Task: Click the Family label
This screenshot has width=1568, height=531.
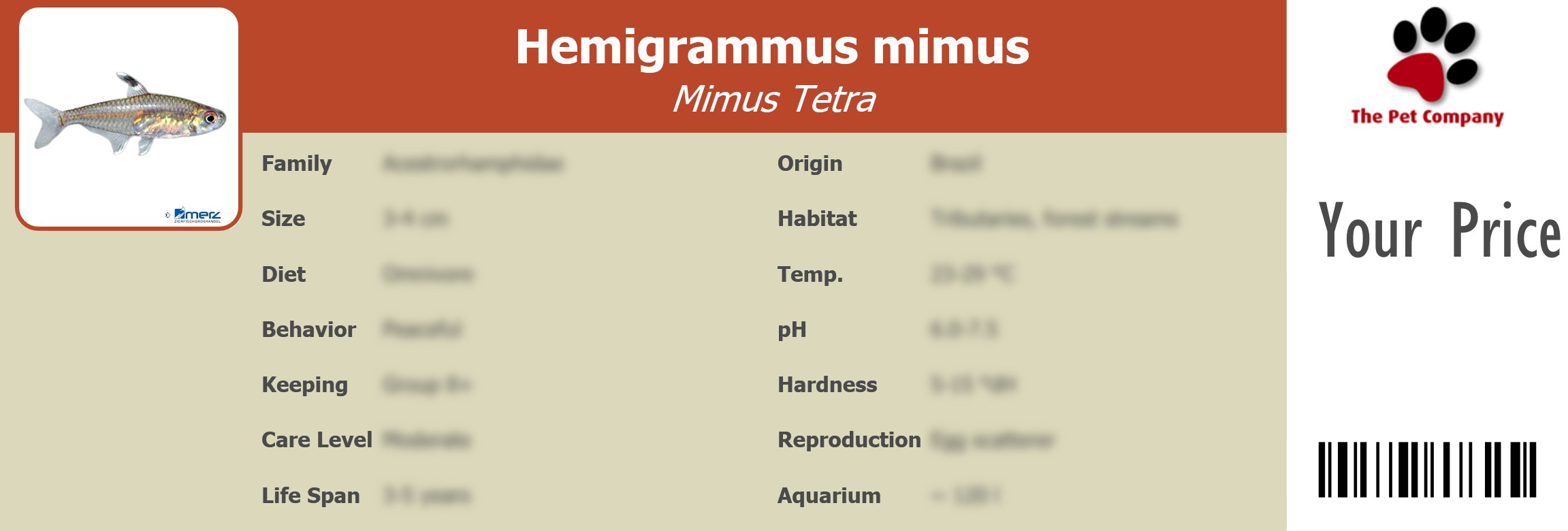Action: point(297,164)
